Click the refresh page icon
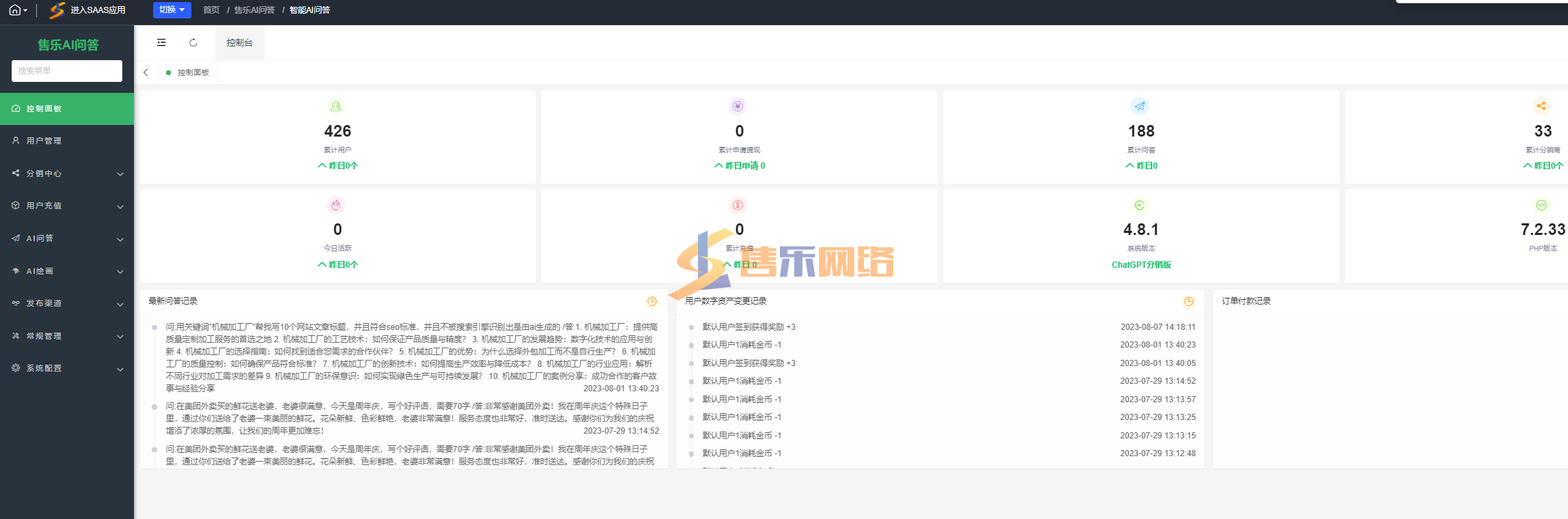 pyautogui.click(x=193, y=42)
